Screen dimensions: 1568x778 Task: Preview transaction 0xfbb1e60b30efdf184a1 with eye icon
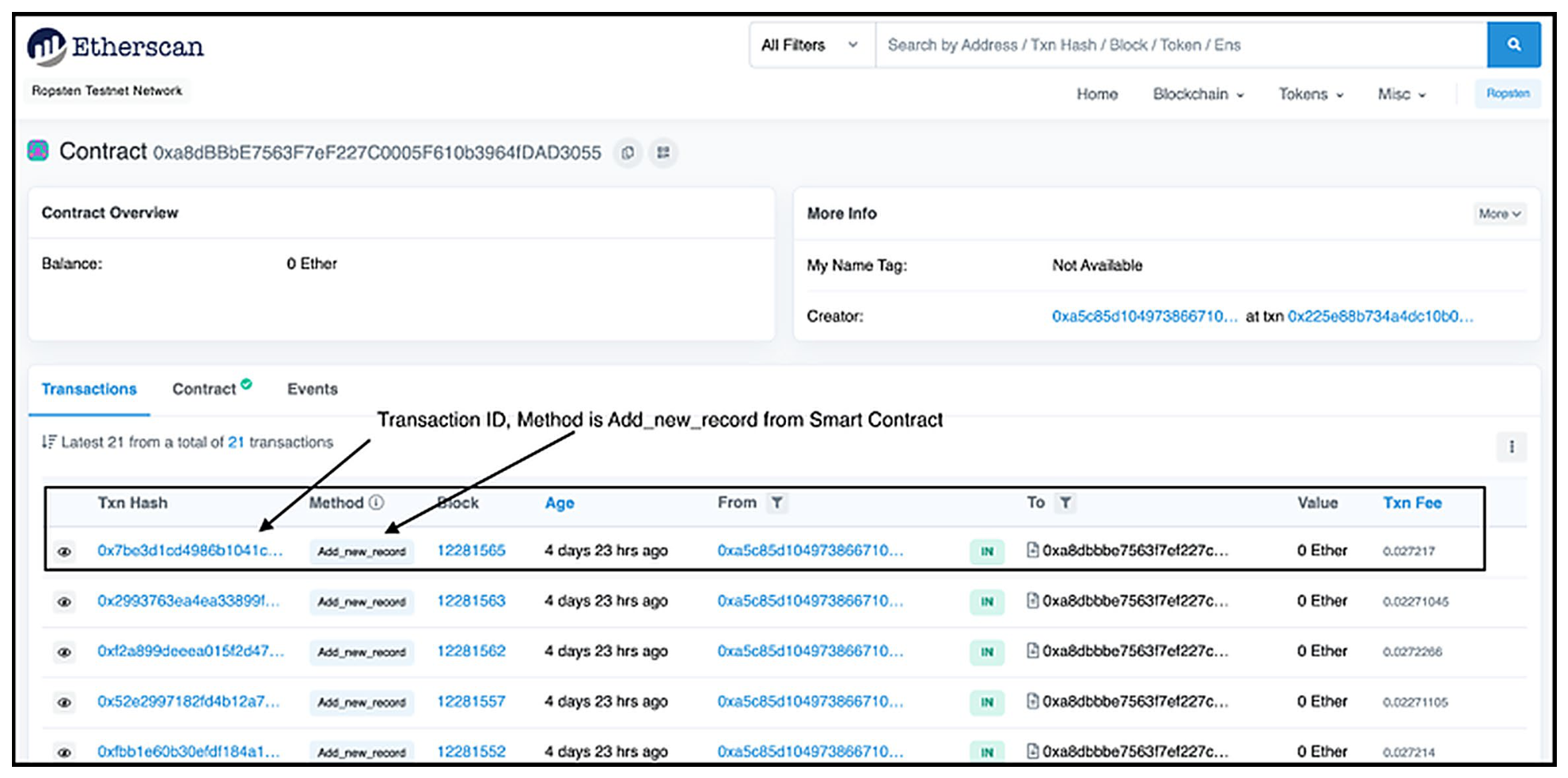[x=65, y=752]
